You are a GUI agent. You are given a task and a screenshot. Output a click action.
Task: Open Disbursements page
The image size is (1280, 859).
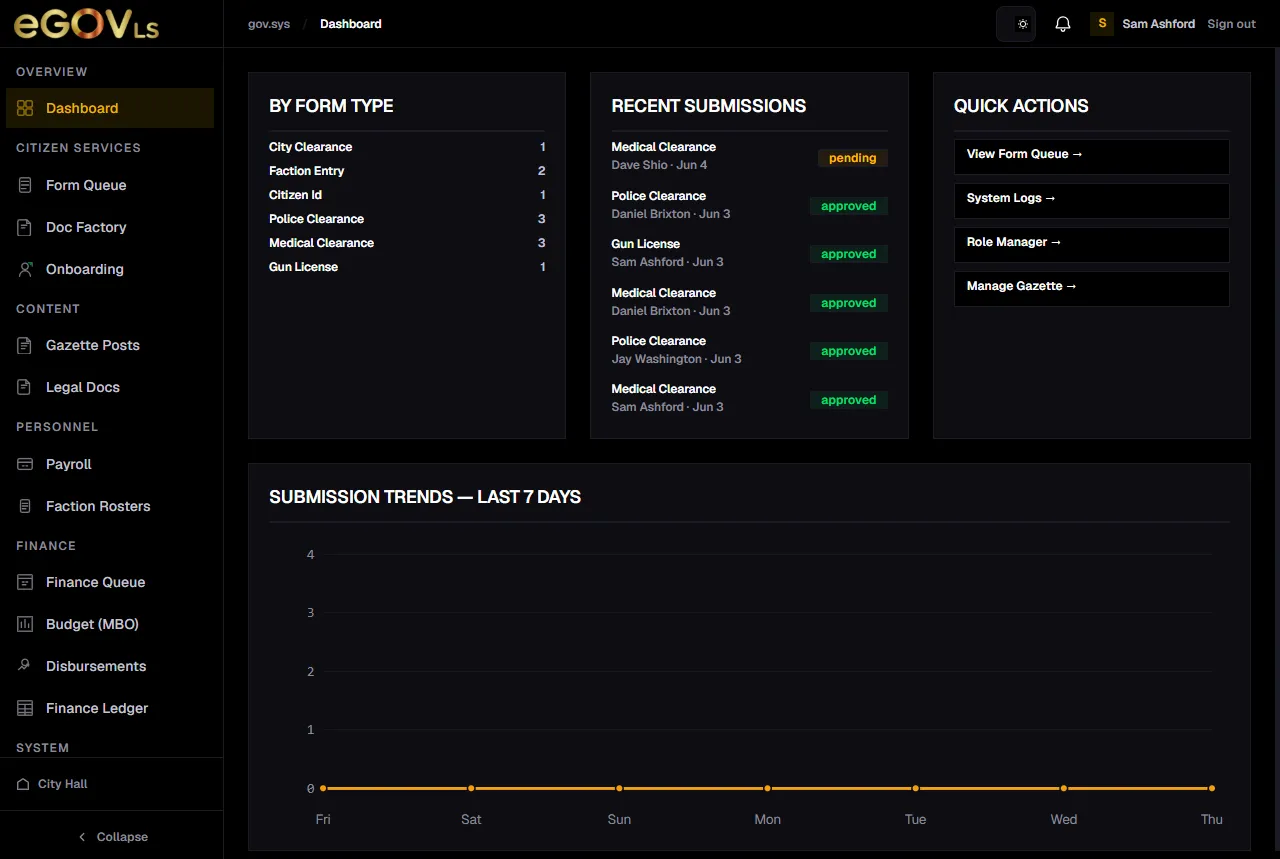pos(110,666)
